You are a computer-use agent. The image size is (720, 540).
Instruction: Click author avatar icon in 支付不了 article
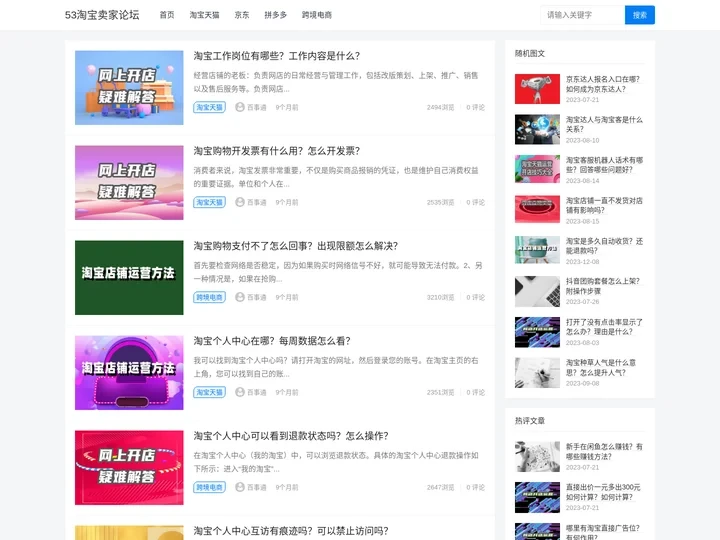(x=240, y=297)
